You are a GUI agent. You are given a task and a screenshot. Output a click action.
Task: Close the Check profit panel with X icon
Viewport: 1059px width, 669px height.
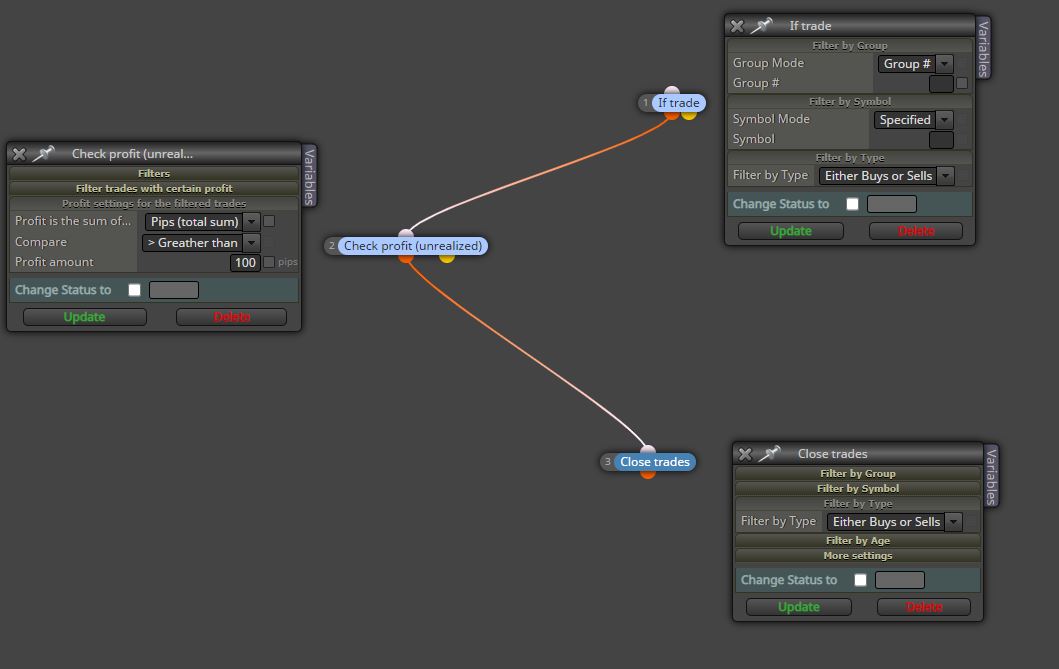pyautogui.click(x=19, y=154)
